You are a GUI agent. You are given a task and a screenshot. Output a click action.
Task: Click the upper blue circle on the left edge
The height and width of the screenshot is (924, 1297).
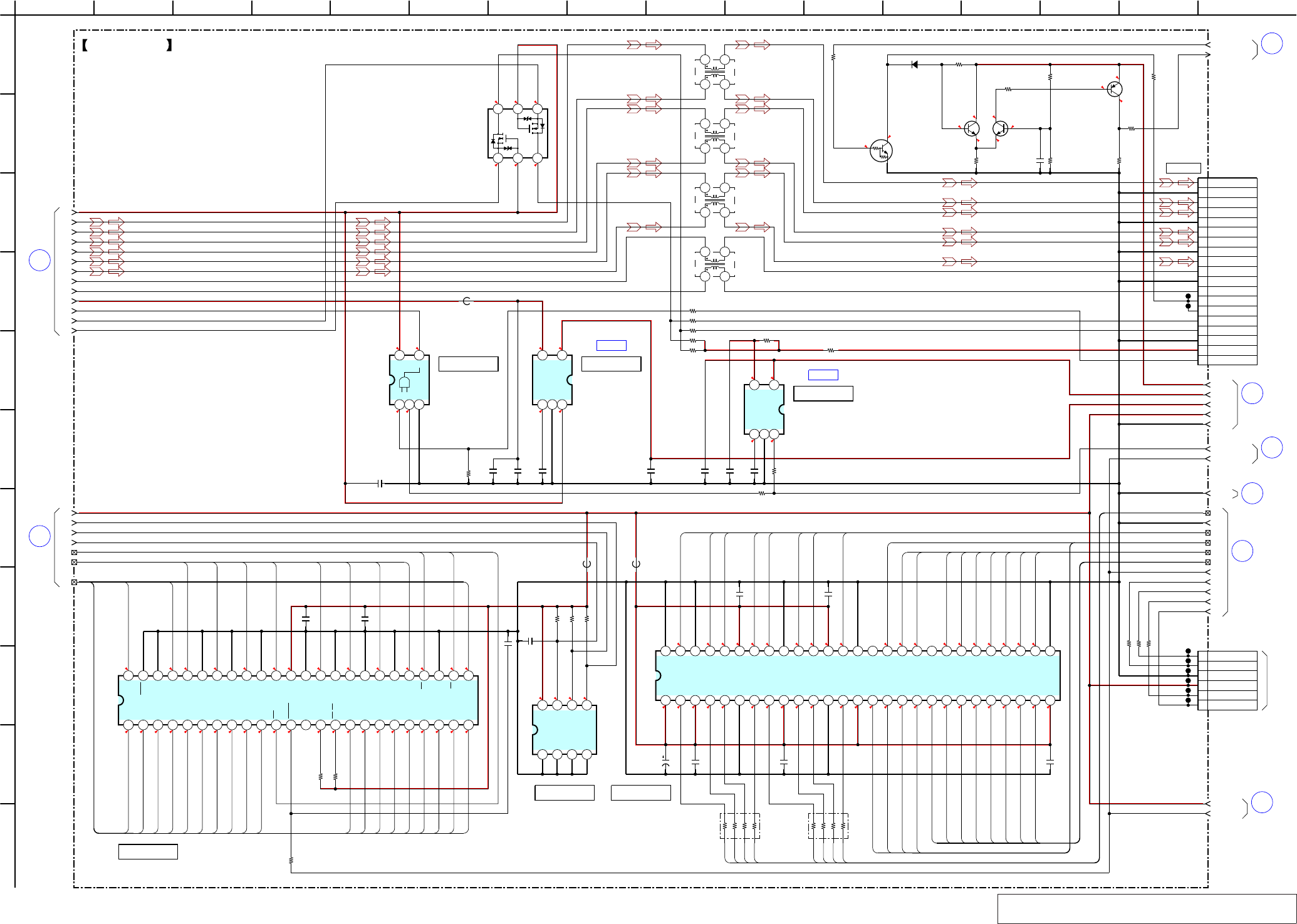point(39,260)
